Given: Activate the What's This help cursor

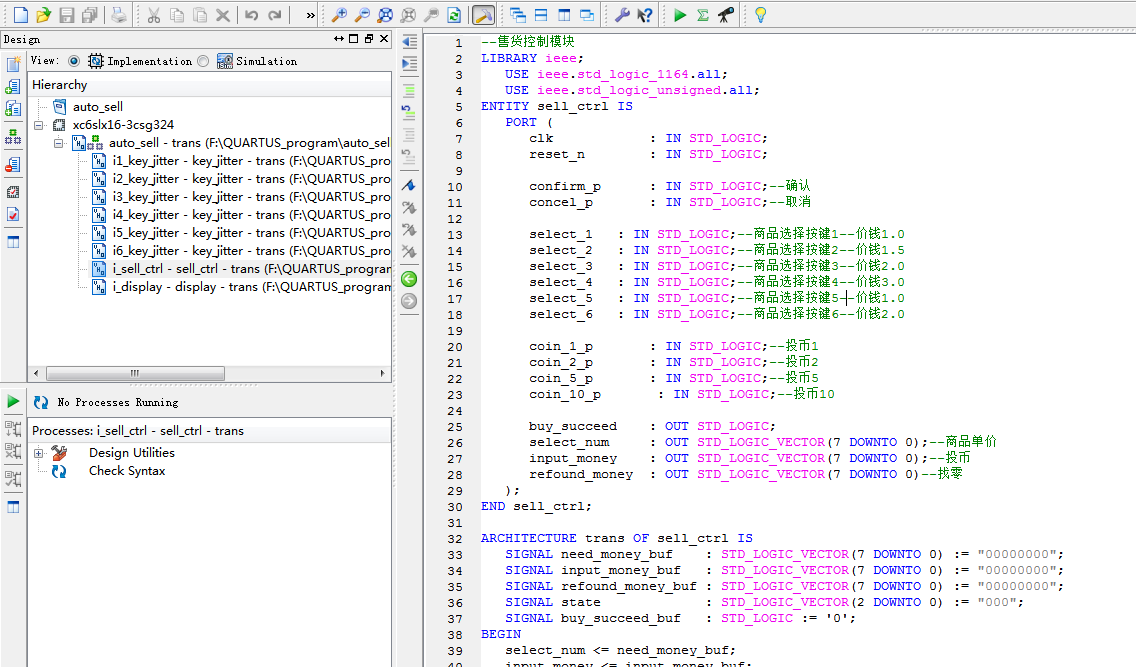Looking at the screenshot, I should [645, 14].
